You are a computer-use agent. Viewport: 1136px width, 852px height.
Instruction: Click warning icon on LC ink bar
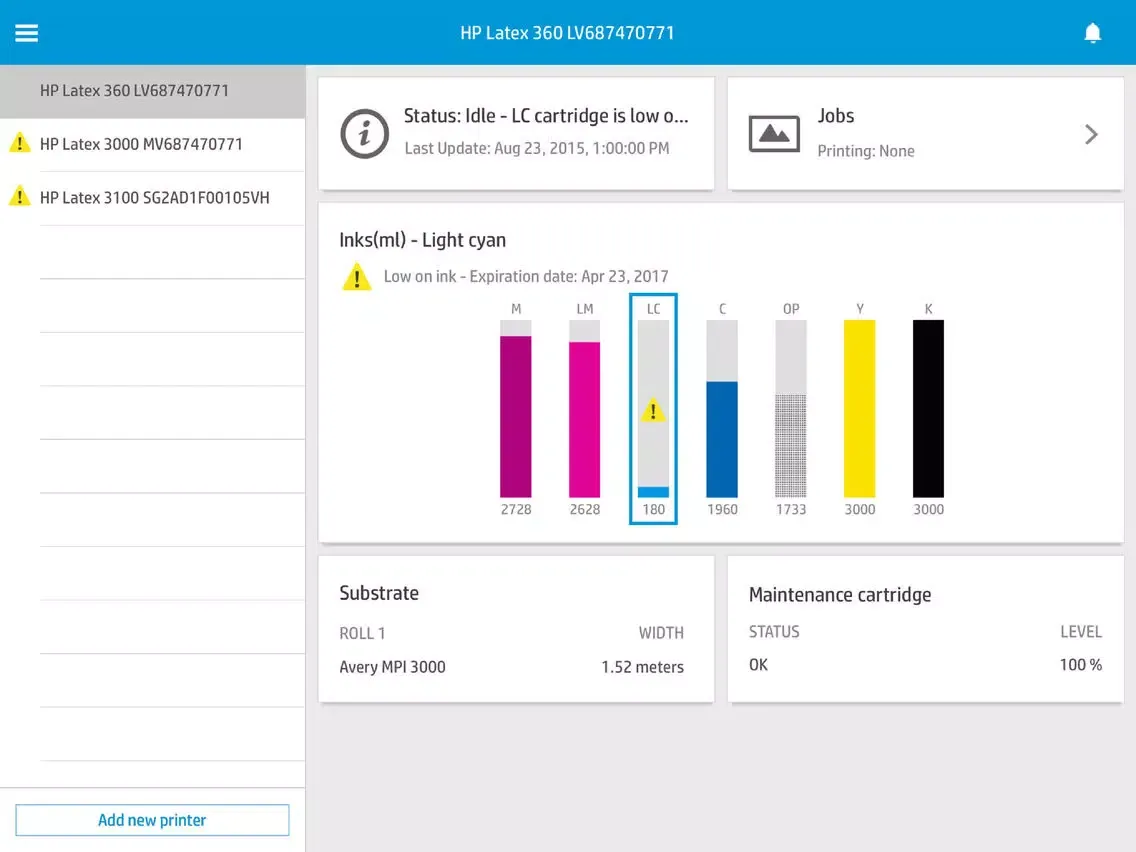(653, 410)
